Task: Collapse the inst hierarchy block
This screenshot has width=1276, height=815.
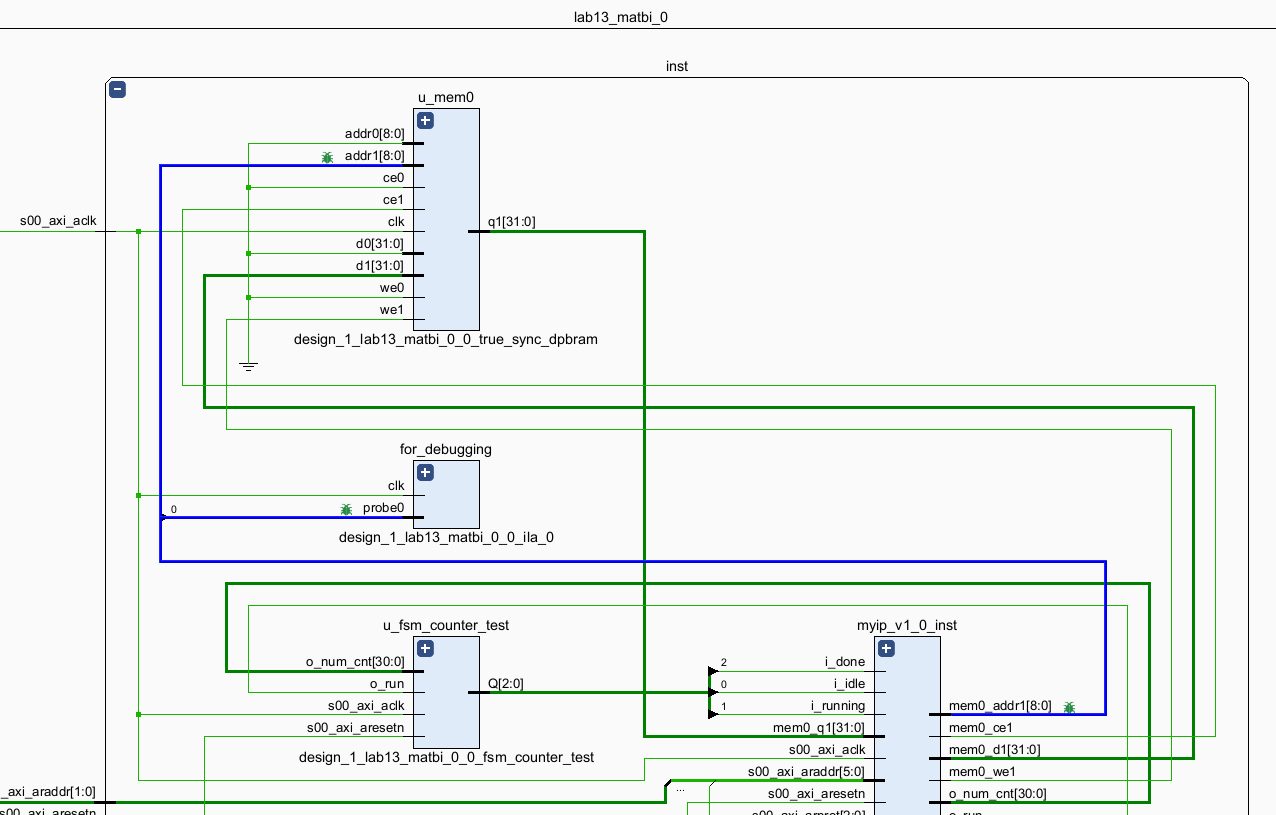Action: click(x=118, y=89)
